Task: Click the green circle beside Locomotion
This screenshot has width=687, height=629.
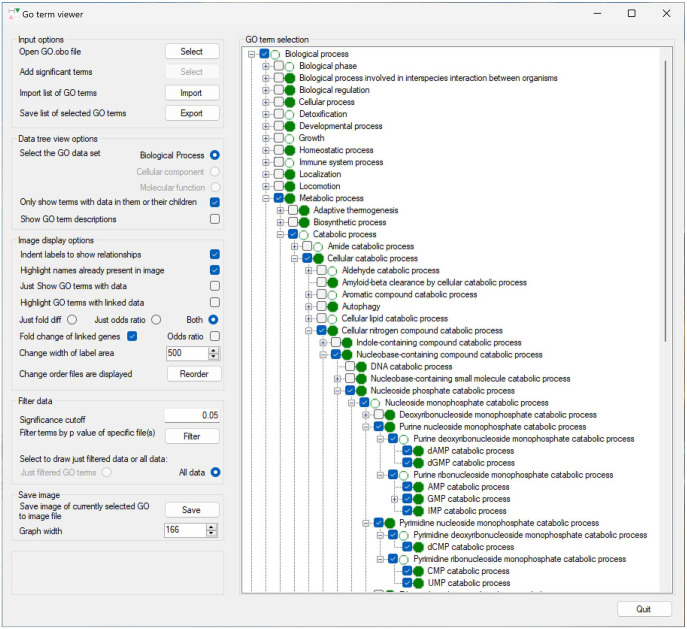Action: [x=290, y=186]
